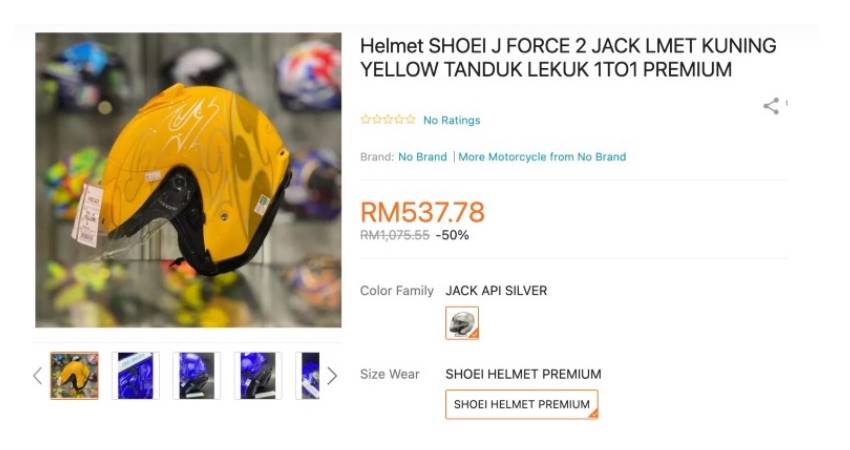Click the -50% discount label
850x450 pixels.
pos(452,235)
